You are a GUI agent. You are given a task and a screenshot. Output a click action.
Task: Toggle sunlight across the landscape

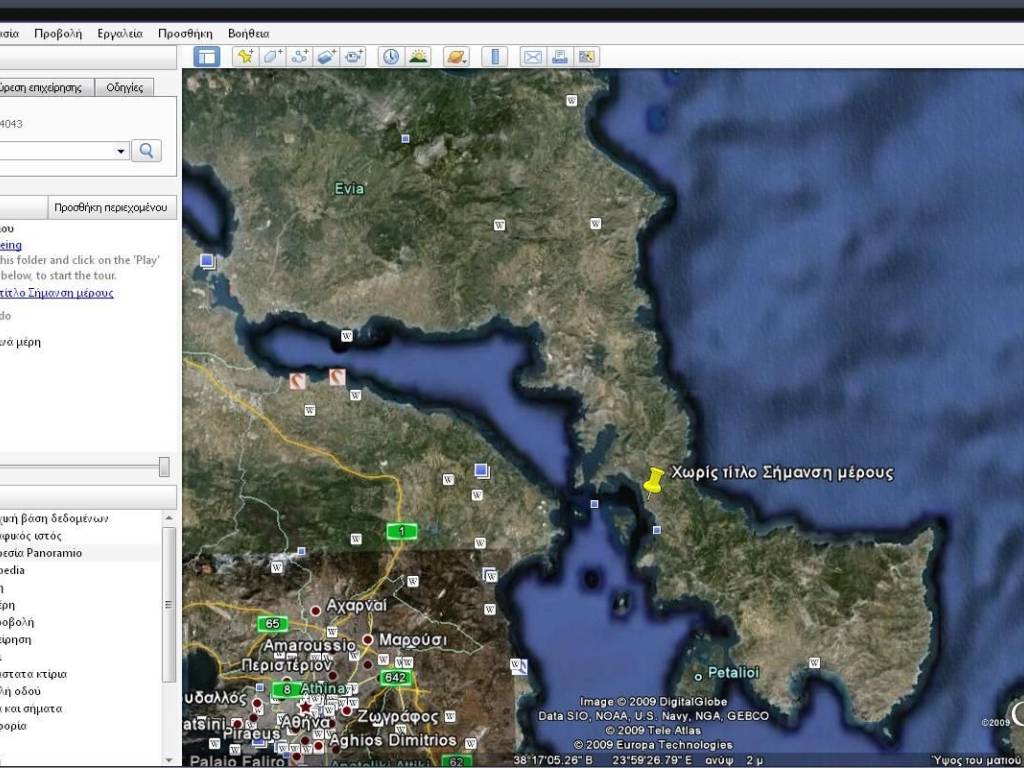tap(418, 57)
